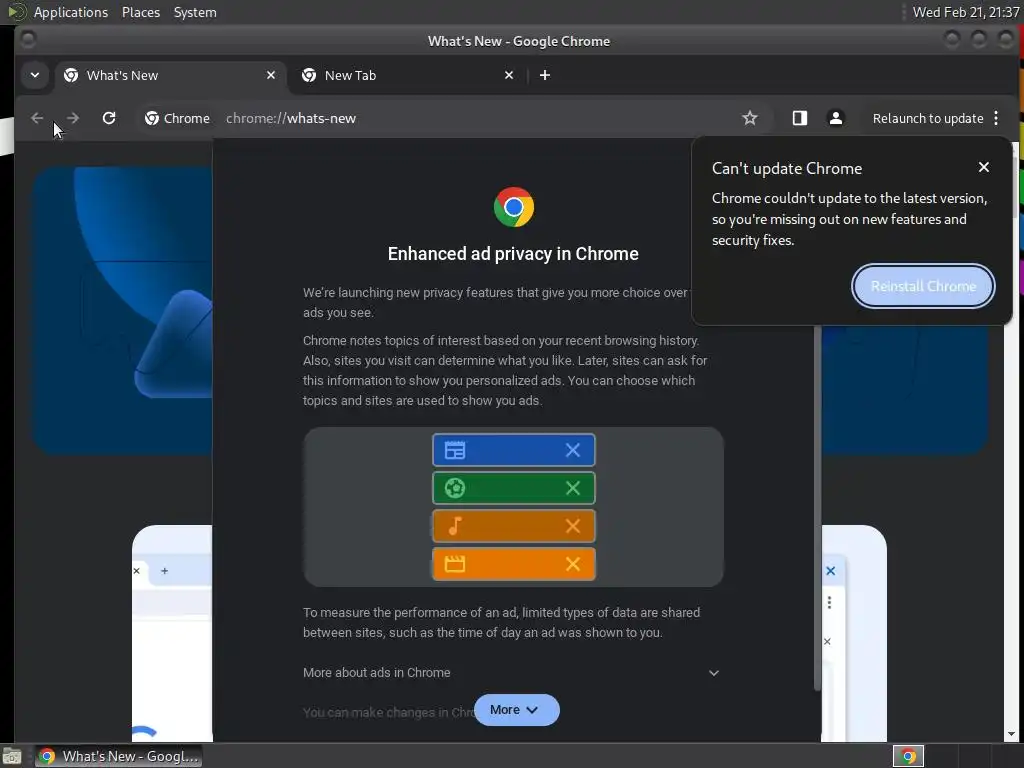Click the More button with chevron
Image resolution: width=1024 pixels, height=768 pixels.
(x=517, y=710)
